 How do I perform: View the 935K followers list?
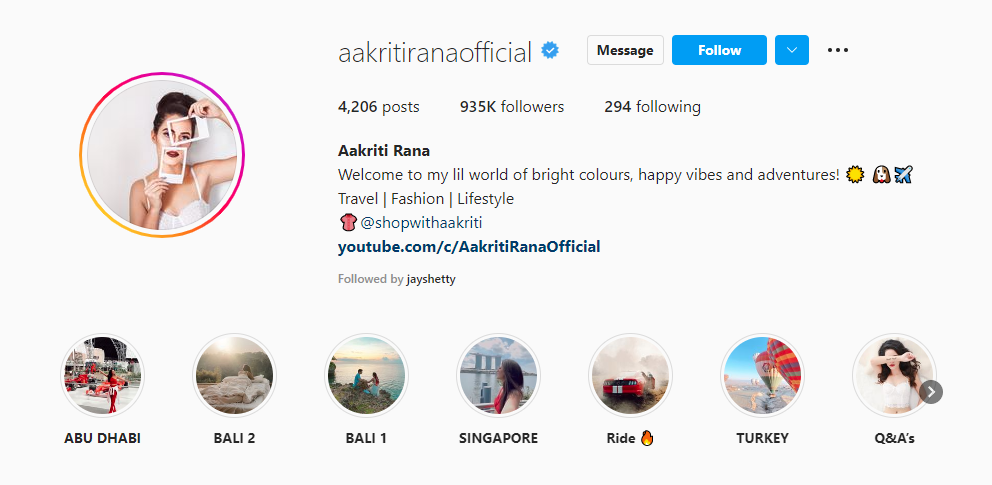click(512, 107)
